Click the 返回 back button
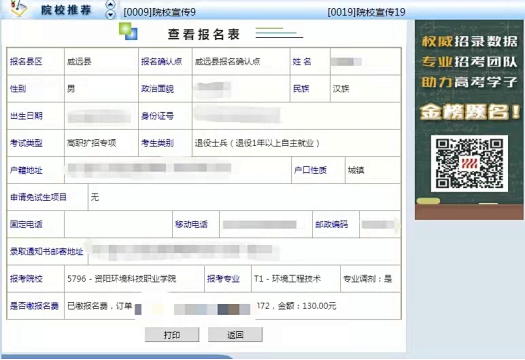Screen dimensions: 525x360 [x=235, y=335]
